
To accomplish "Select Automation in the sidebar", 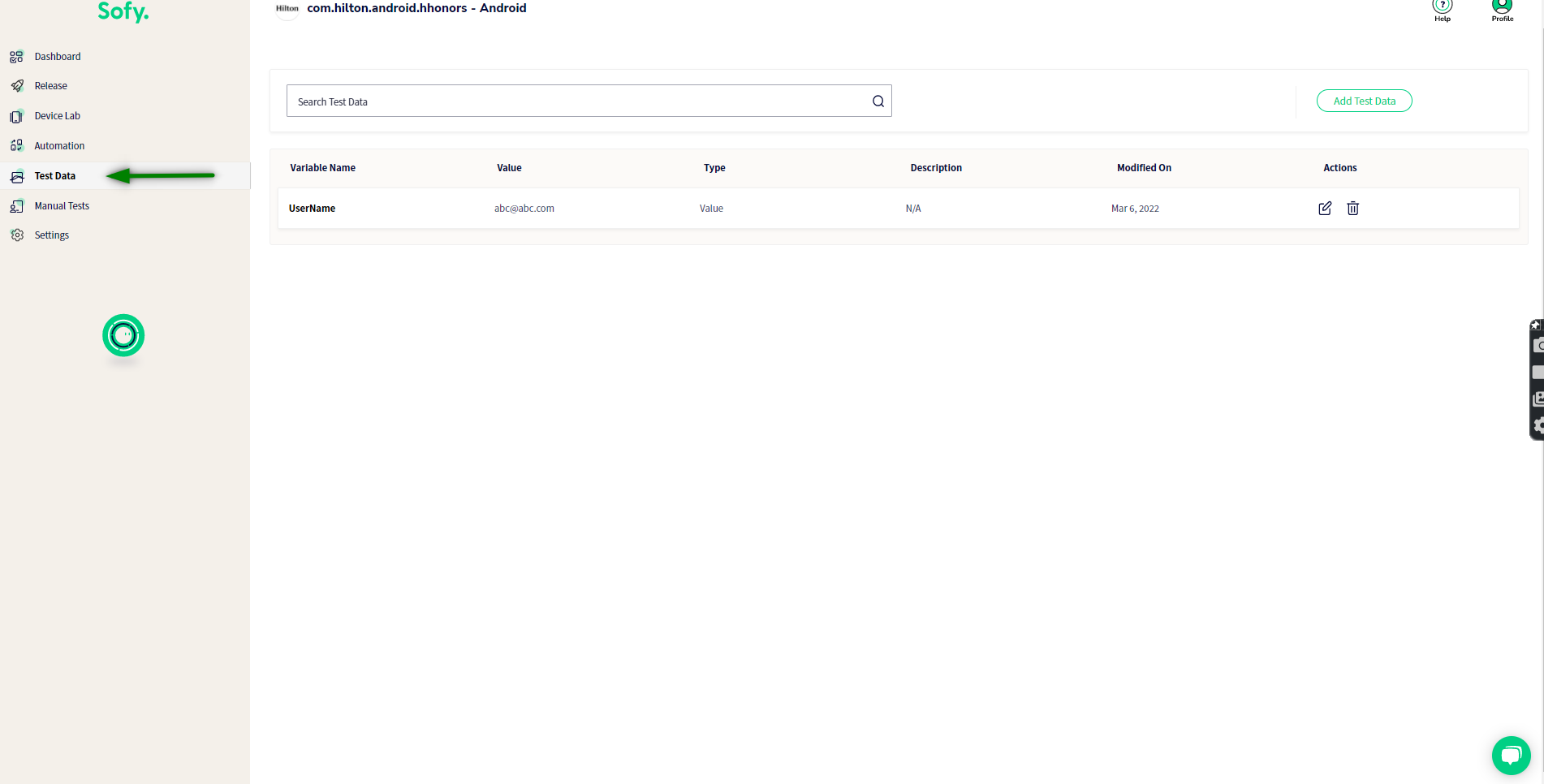I will click(x=59, y=146).
